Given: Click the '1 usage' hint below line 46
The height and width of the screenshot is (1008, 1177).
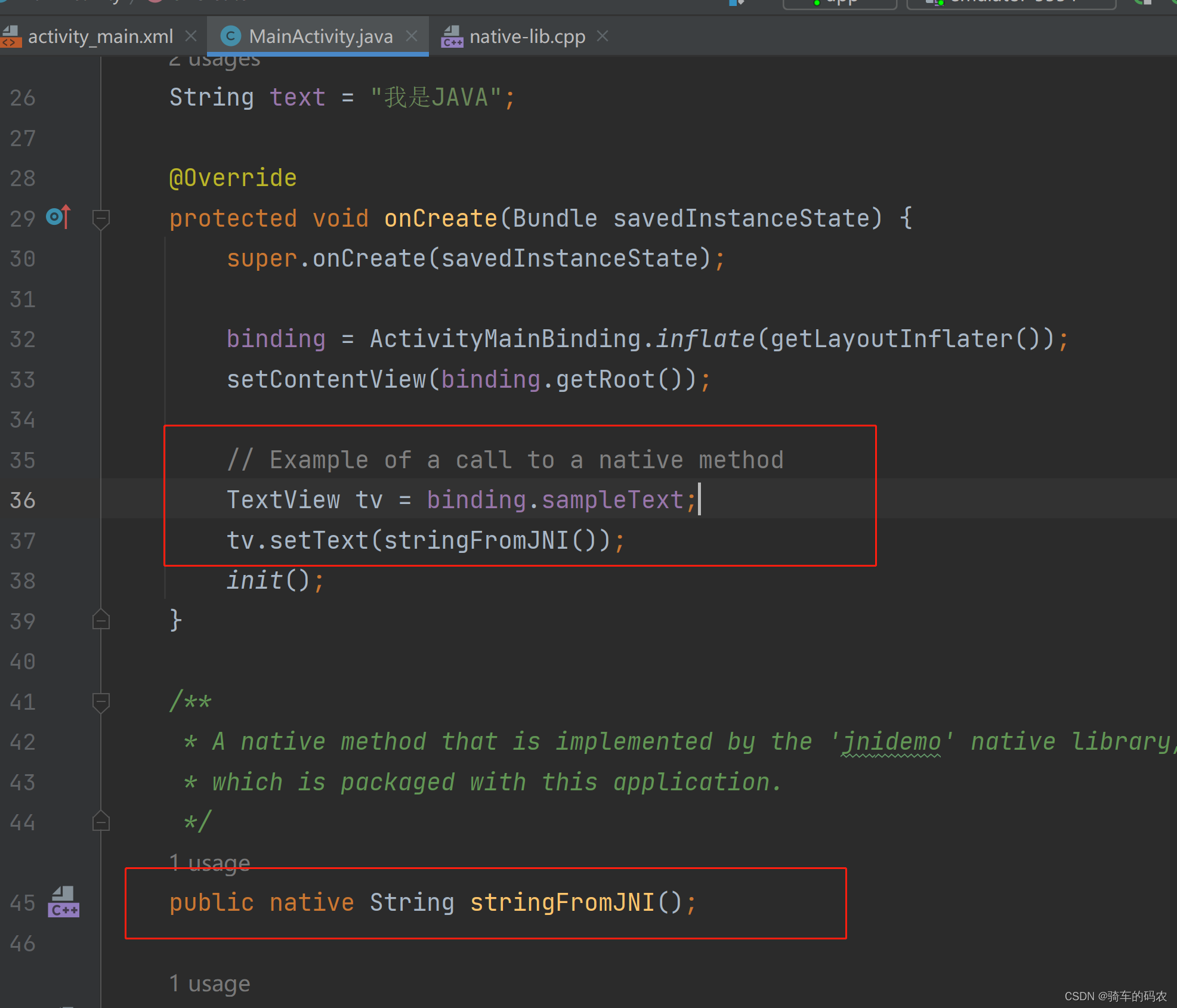Looking at the screenshot, I should 209,984.
